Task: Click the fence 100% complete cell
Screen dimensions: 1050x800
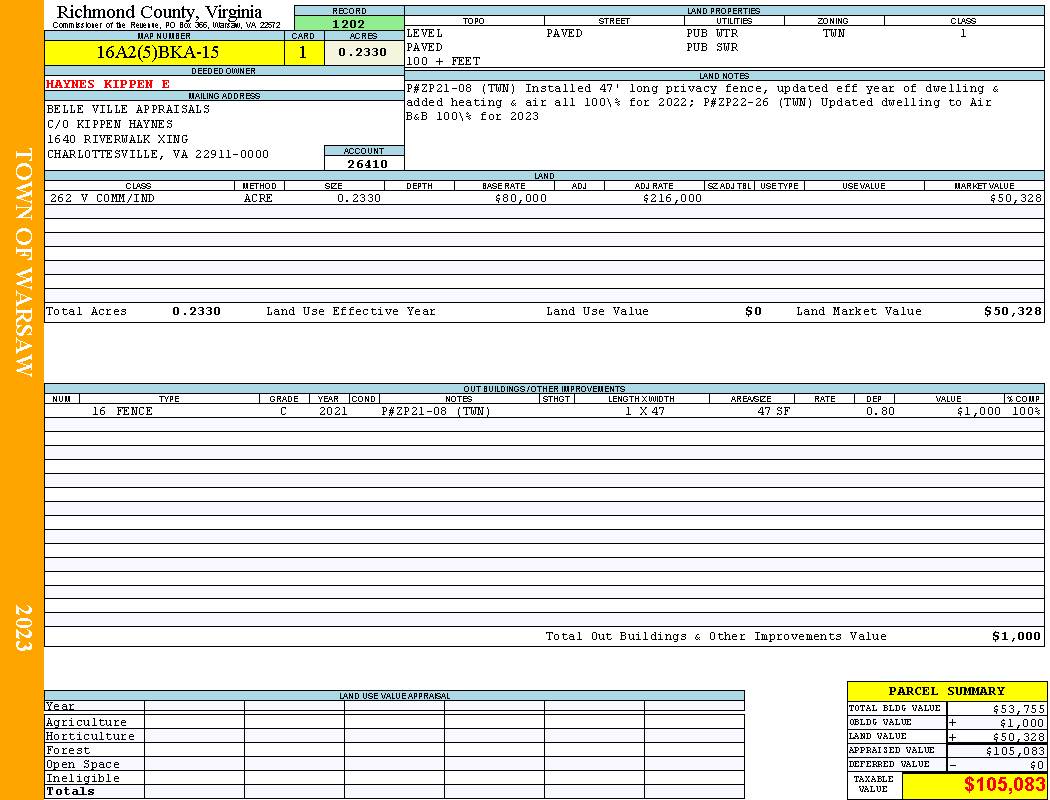Action: coord(1026,412)
